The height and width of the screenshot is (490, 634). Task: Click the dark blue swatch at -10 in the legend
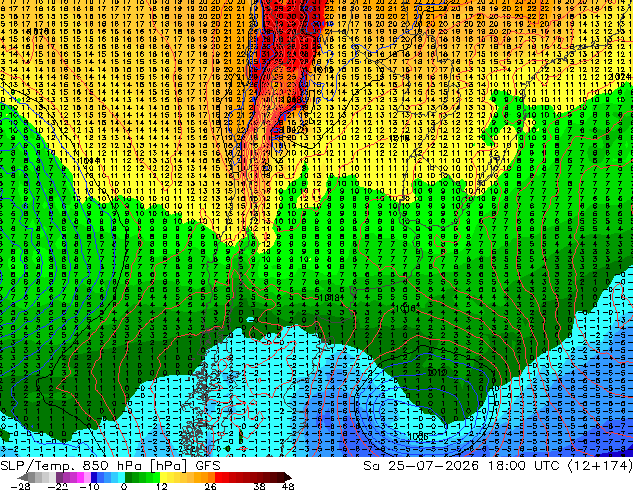[x=94, y=477]
